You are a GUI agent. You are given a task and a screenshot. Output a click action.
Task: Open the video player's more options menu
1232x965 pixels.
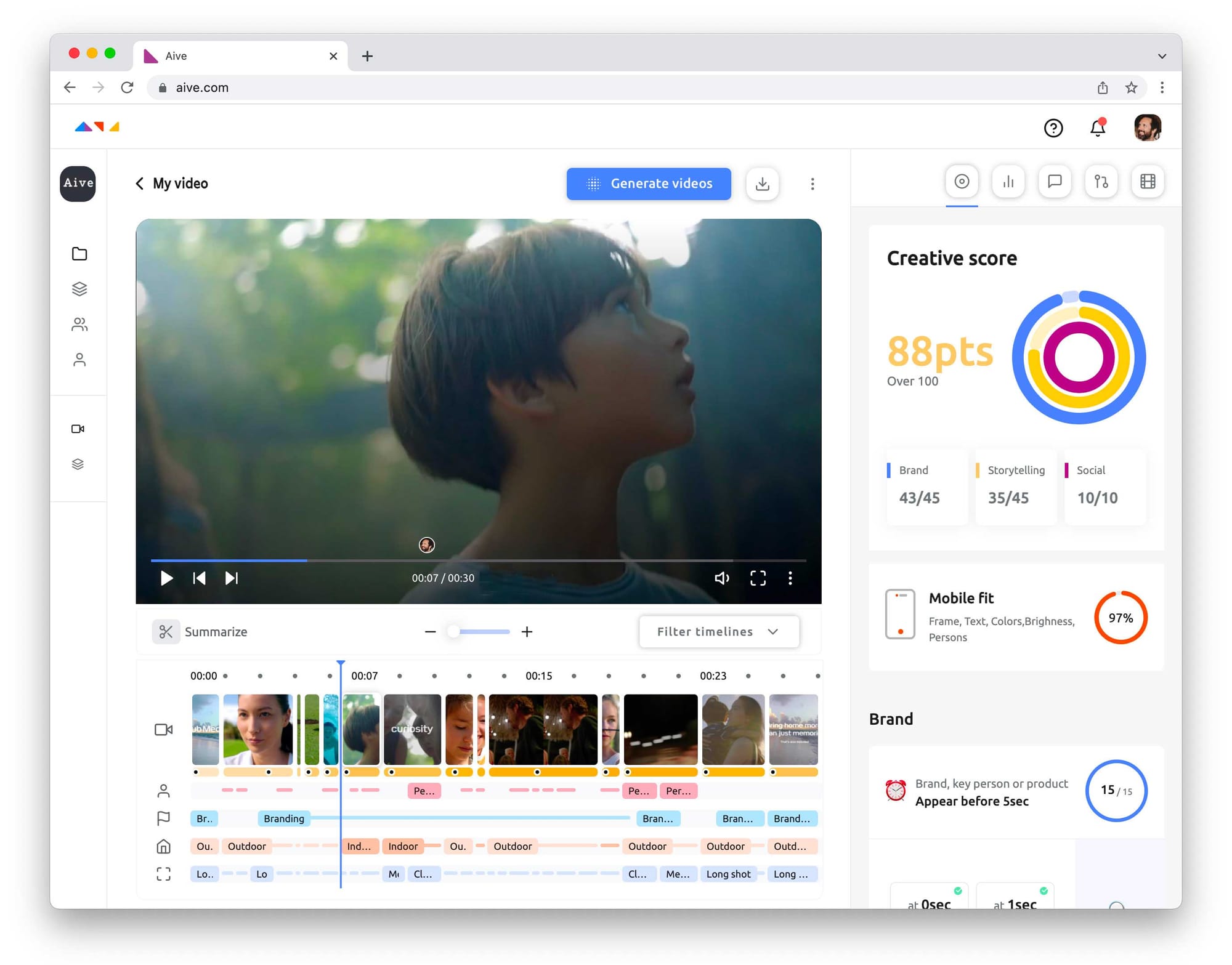(790, 578)
